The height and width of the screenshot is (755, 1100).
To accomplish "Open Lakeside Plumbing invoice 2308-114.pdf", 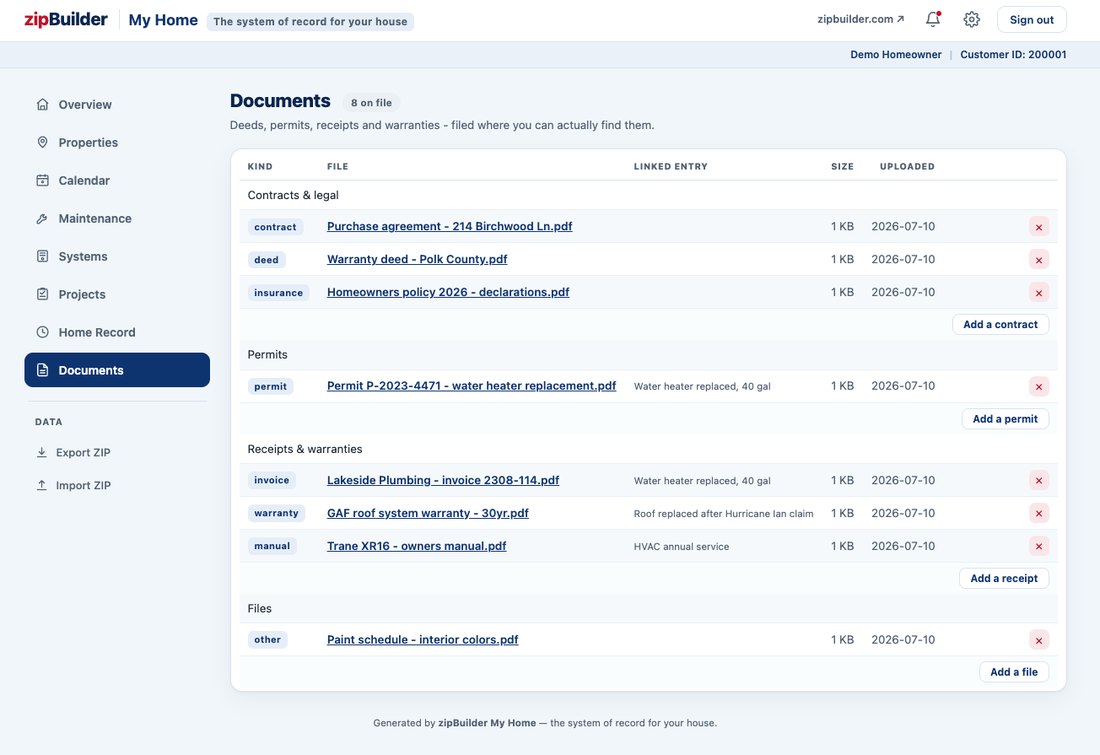I will pos(443,480).
